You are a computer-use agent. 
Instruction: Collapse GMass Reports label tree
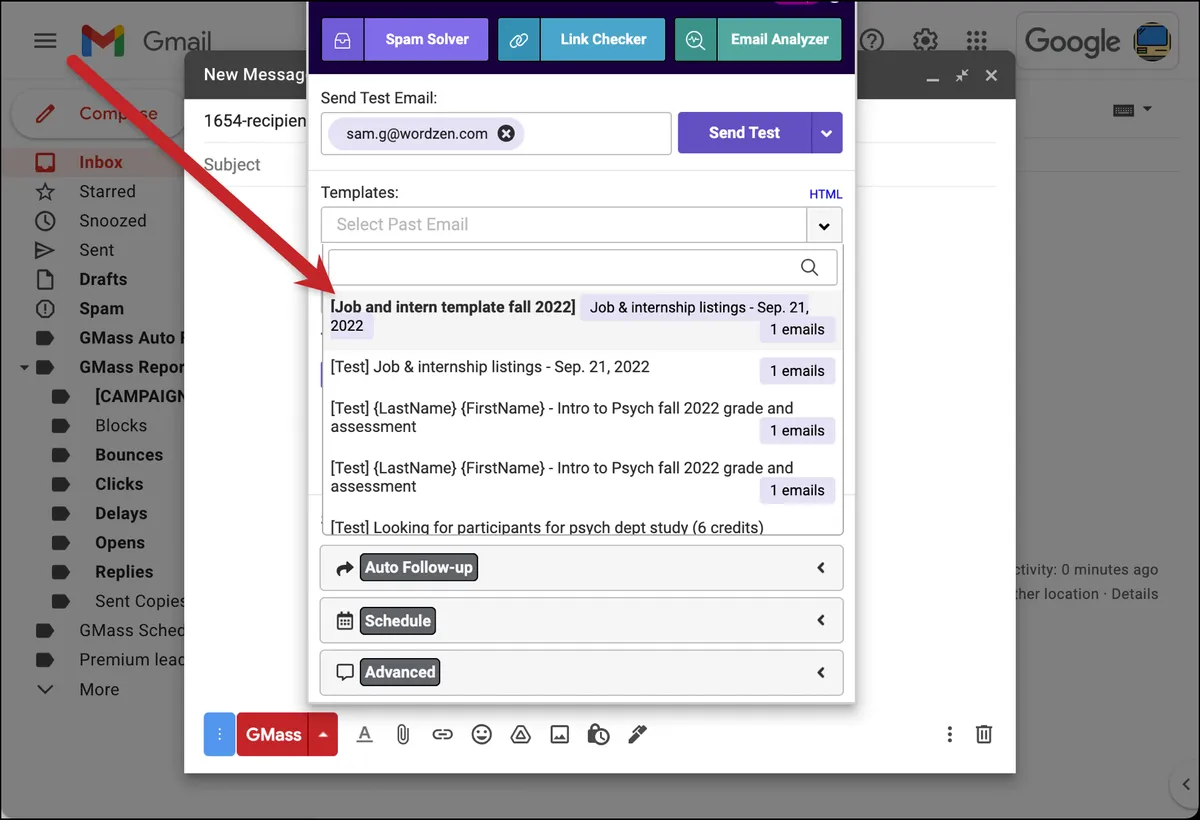[x=24, y=367]
